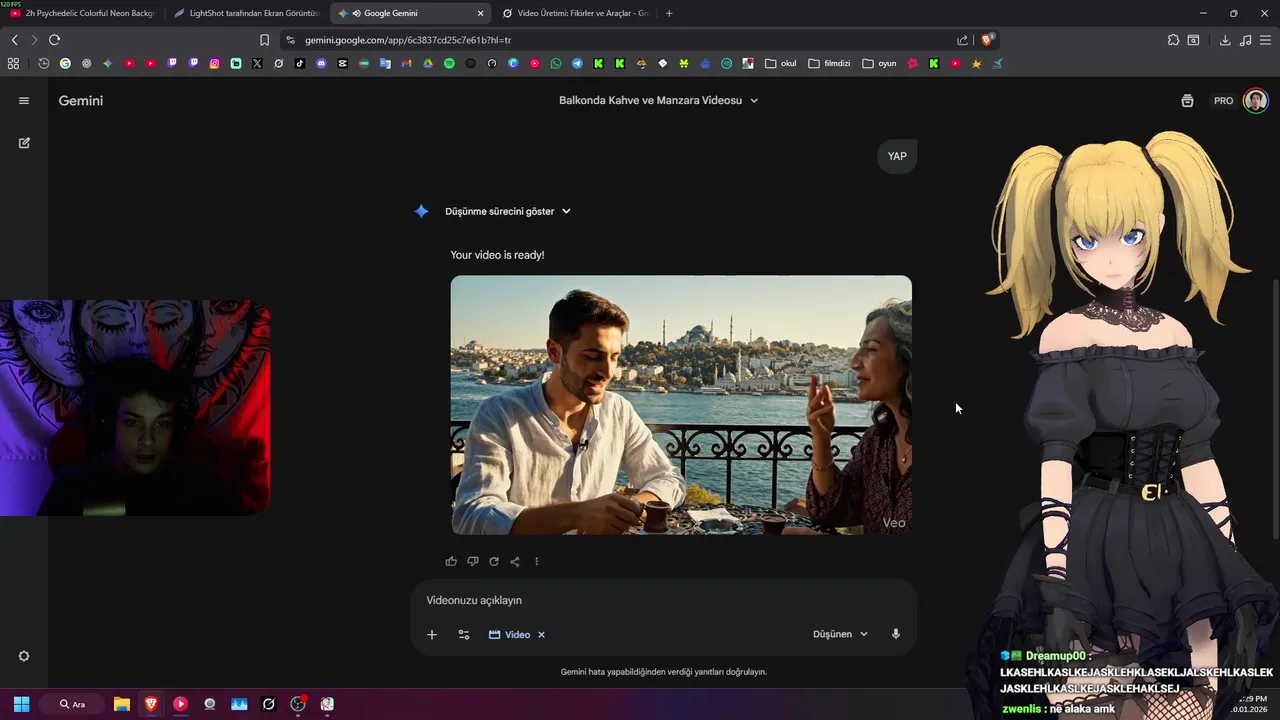
Task: Select the Google Gemini tab
Action: [x=410, y=13]
